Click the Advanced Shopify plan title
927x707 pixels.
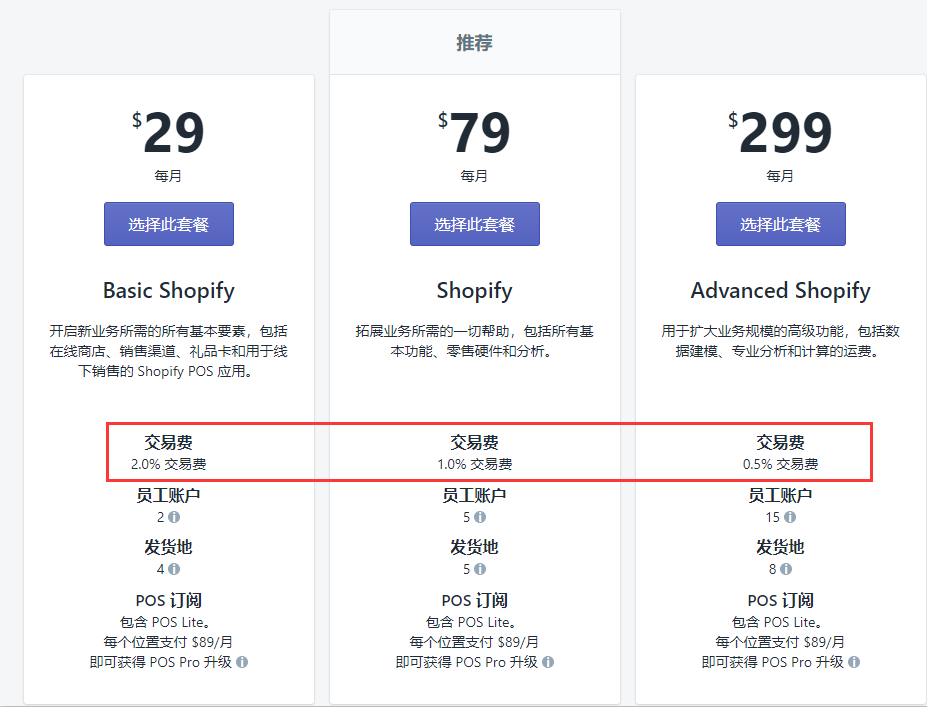coord(780,291)
